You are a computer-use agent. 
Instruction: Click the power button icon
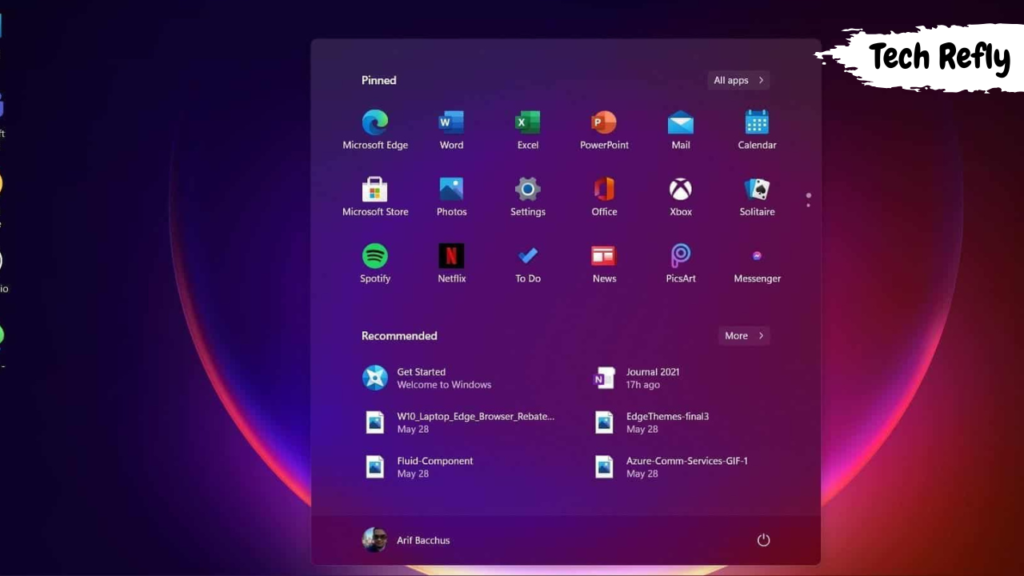pos(763,540)
